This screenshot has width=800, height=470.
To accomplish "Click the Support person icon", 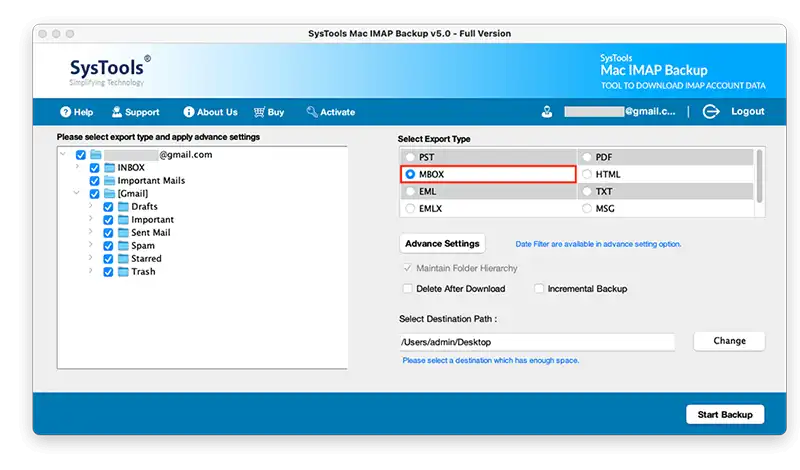I will click(117, 112).
